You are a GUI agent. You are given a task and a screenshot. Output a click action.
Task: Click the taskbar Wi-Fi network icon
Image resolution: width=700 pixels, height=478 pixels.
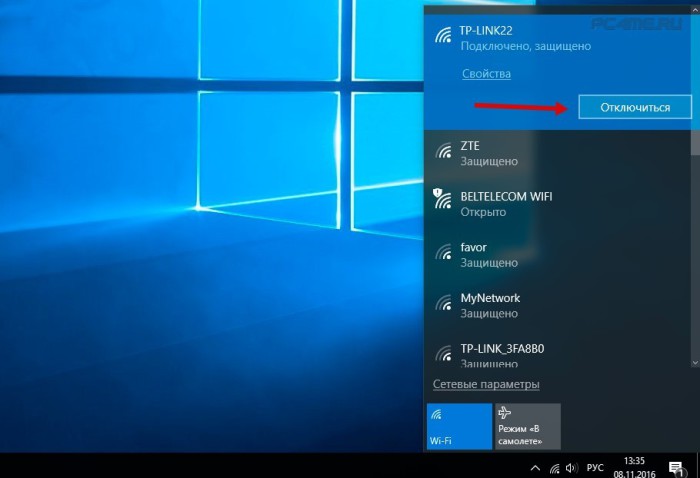554,468
